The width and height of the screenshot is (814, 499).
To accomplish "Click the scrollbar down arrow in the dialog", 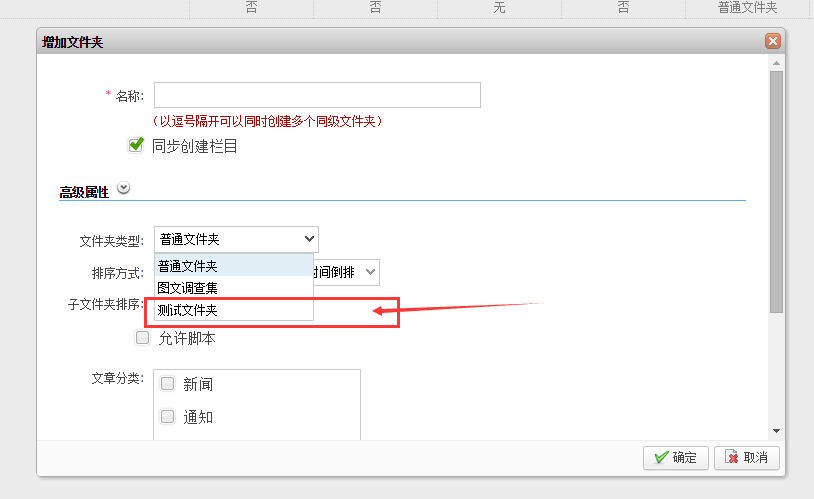I will pos(776,430).
